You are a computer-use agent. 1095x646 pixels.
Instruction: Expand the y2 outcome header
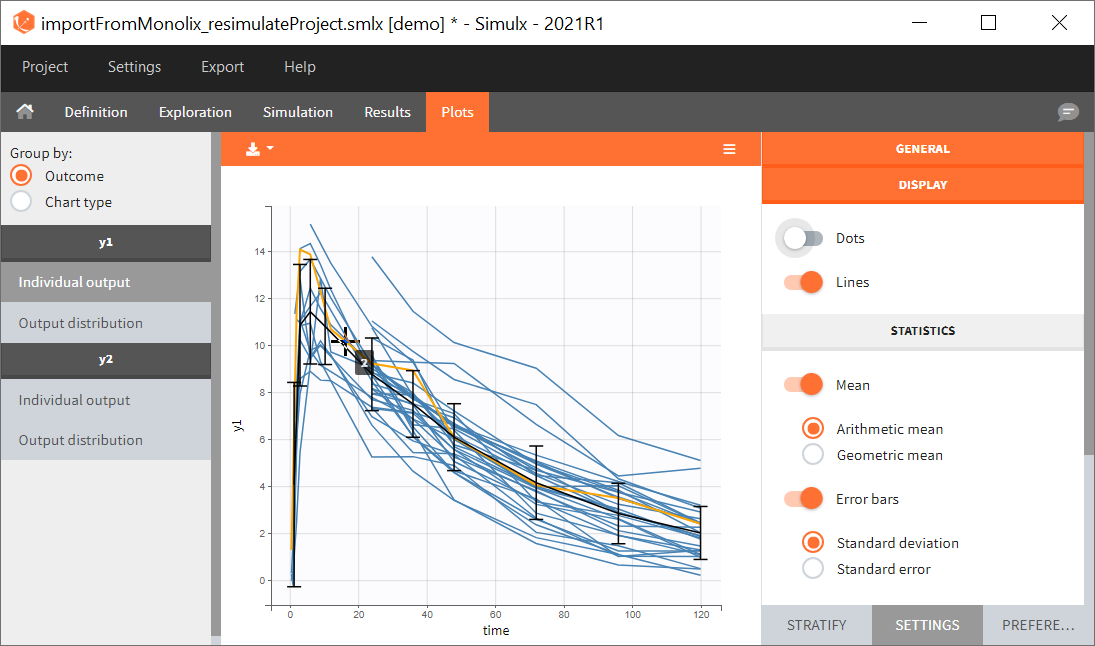(105, 360)
